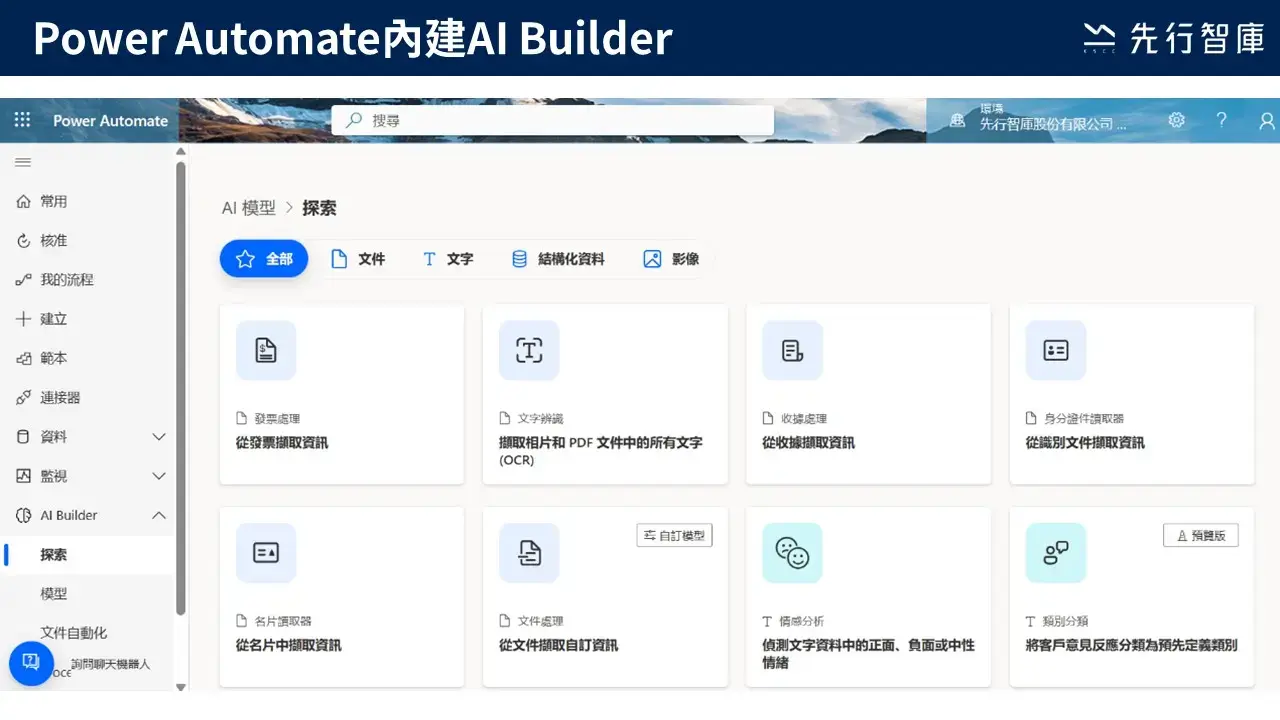
Task: Click the connector icon beside 連接器
Action: pyautogui.click(x=24, y=398)
